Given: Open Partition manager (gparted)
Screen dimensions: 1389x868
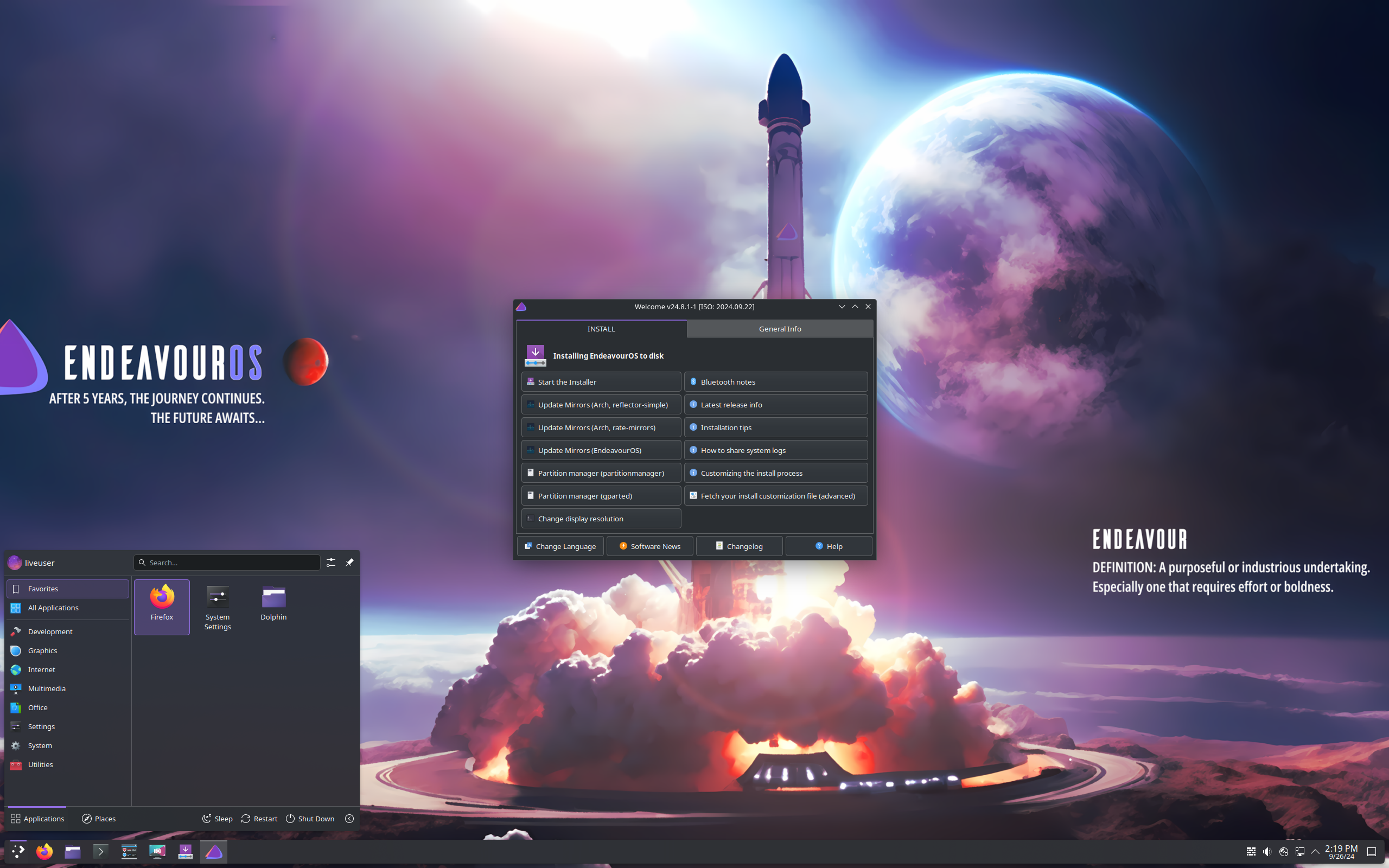Looking at the screenshot, I should (601, 495).
